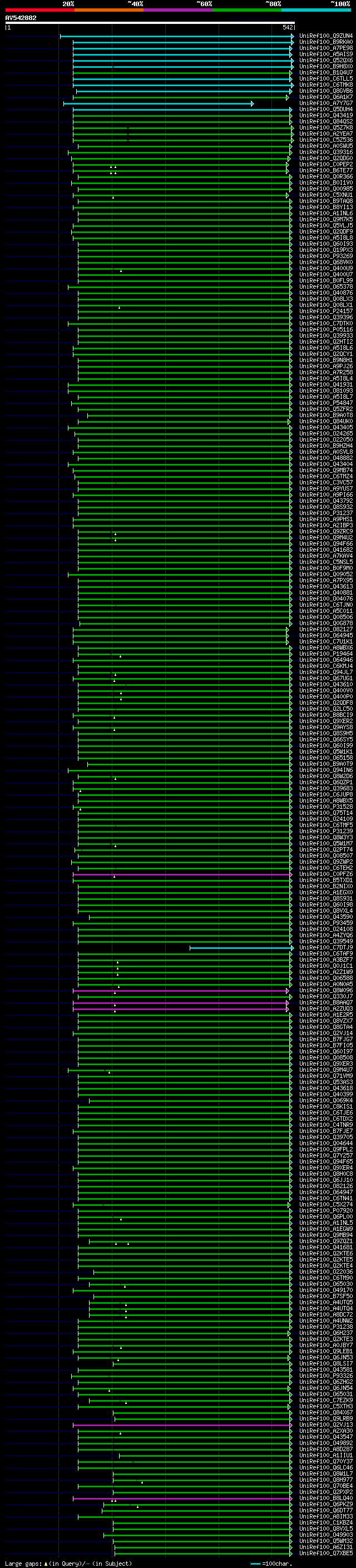Click the UniRef100_Q53AS3 label
This screenshot has height=1568, width=356.
click(x=326, y=1082)
